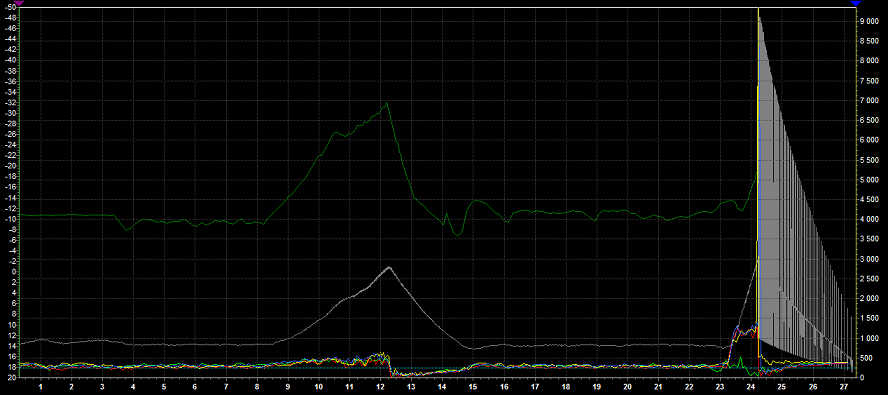This screenshot has width=888, height=395.
Task: Click the light green vertical left axis line
Action: (20, 193)
